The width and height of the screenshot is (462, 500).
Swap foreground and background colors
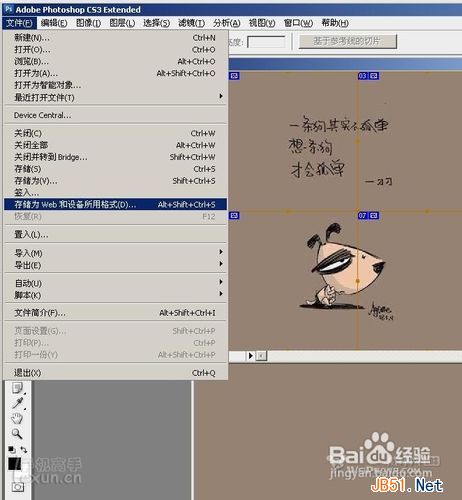tap(24, 450)
